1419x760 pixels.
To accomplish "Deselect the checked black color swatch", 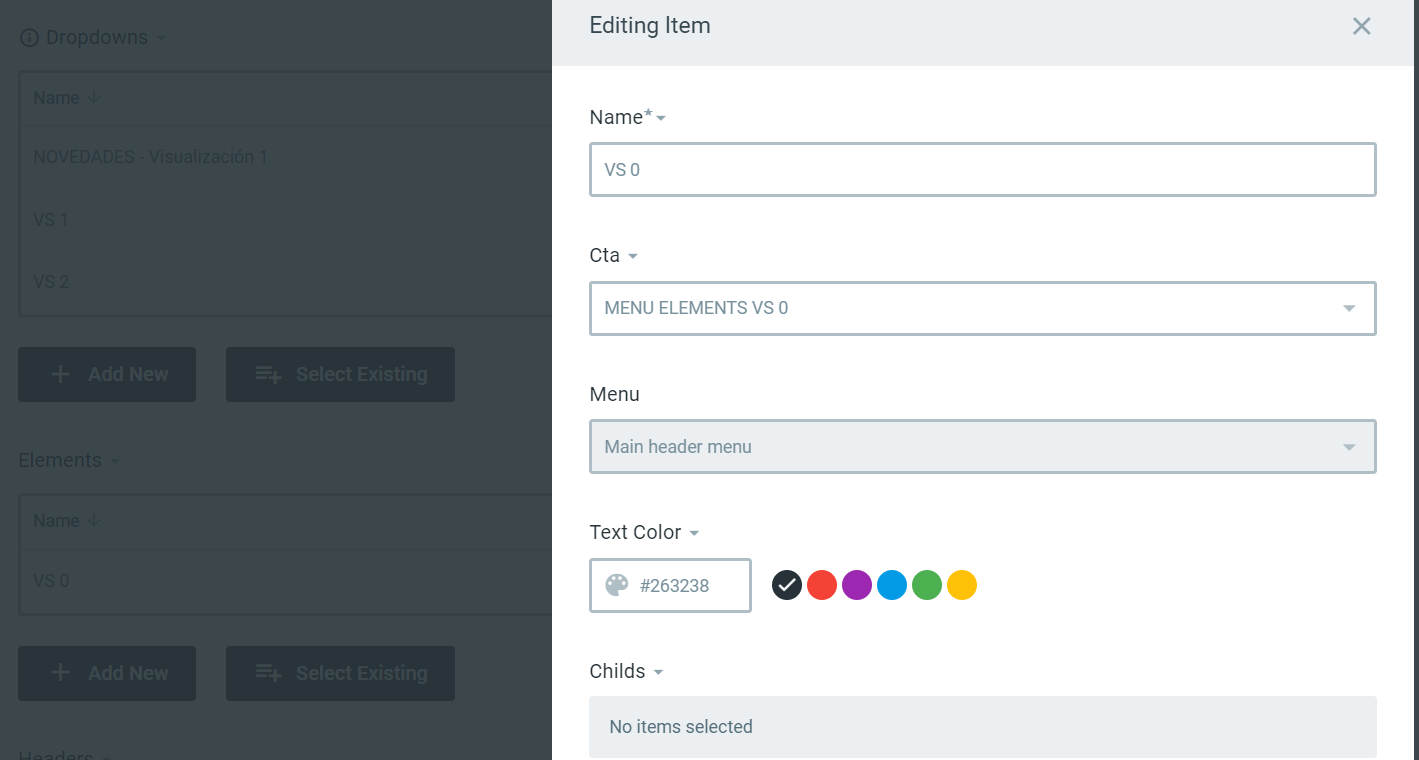I will [786, 584].
